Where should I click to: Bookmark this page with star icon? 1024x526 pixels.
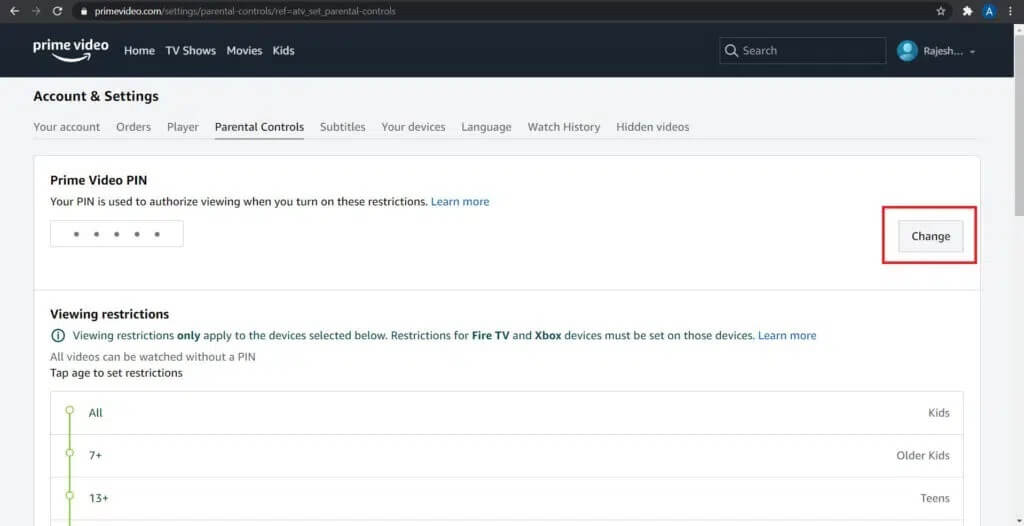pos(940,11)
